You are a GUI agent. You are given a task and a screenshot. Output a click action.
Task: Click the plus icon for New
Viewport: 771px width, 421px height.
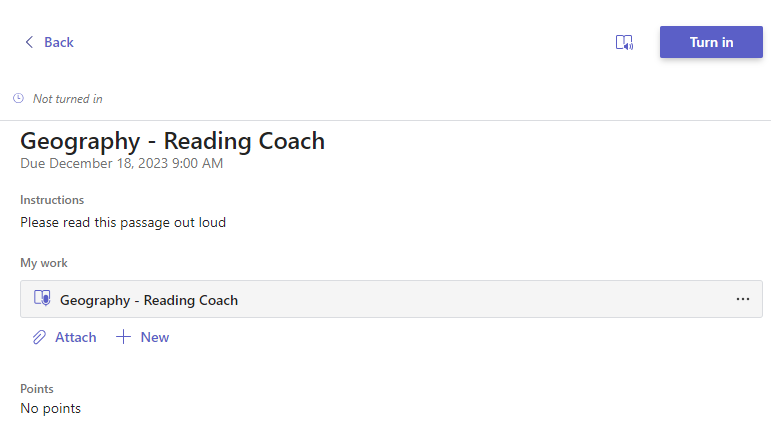click(124, 338)
